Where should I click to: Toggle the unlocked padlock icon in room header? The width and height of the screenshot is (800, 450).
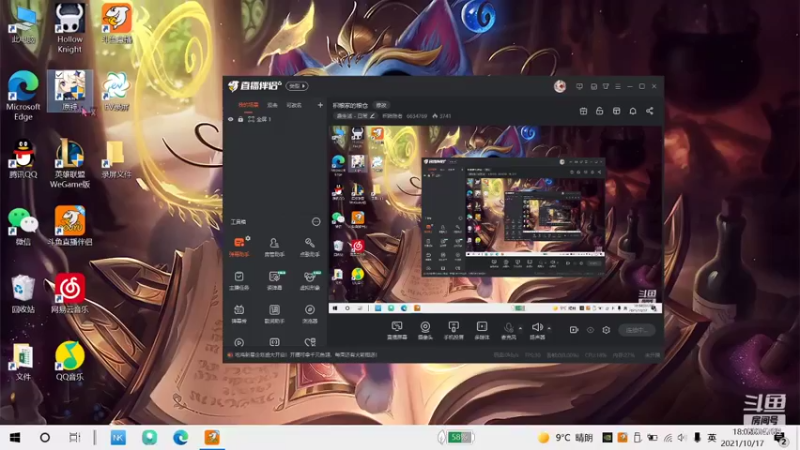[x=599, y=111]
